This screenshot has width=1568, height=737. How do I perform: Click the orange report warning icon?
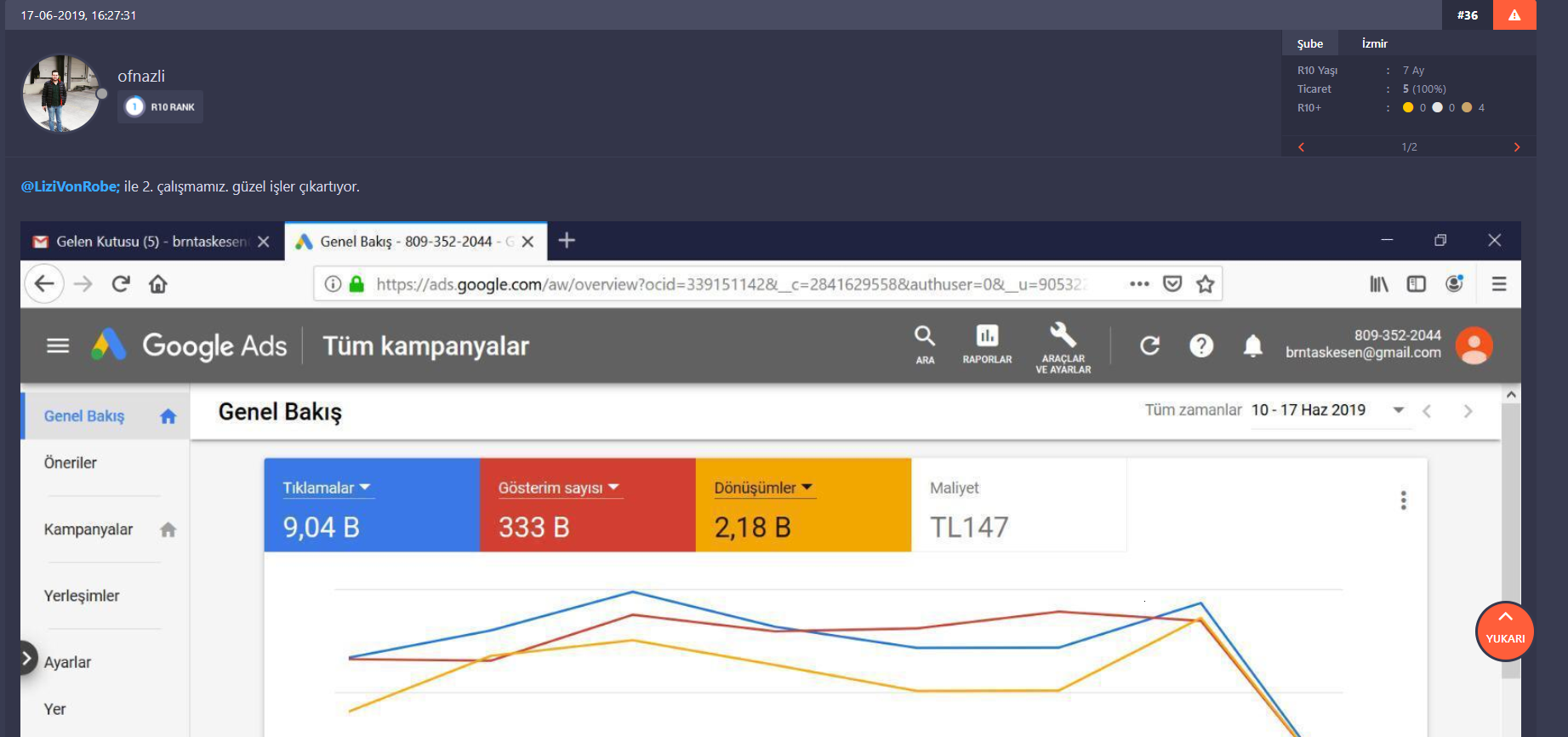coord(1514,14)
